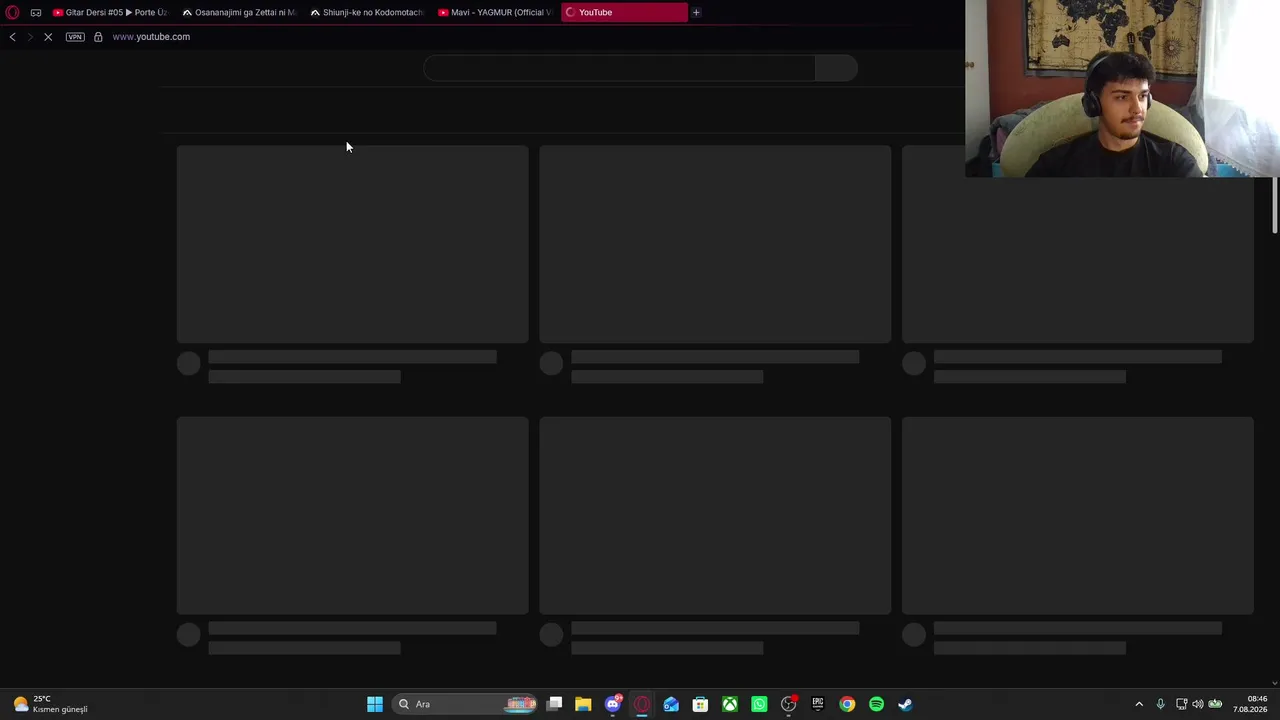This screenshot has width=1280, height=720.
Task: Toggle the Opera VPN badge
Action: [x=75, y=37]
